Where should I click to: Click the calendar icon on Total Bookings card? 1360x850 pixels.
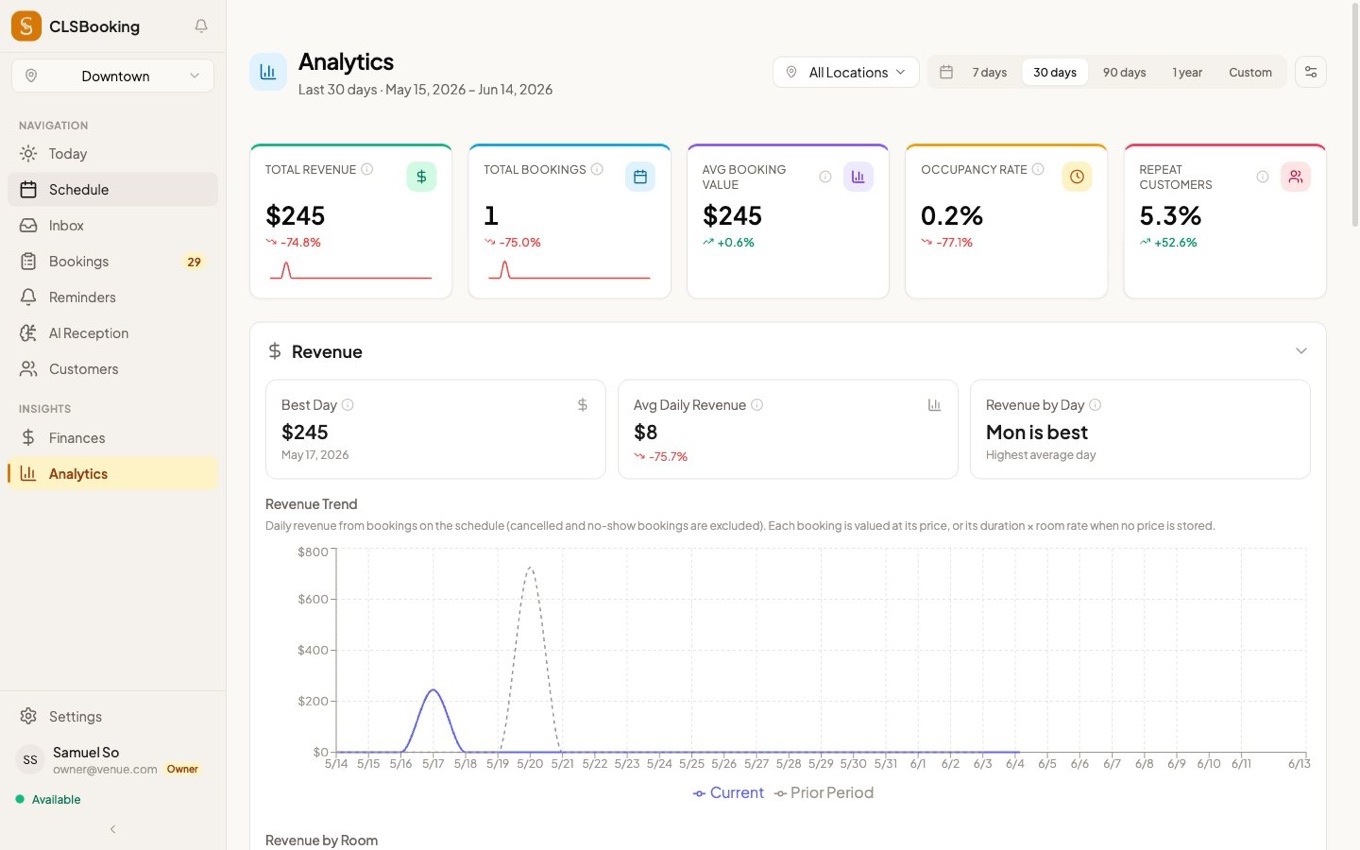point(640,177)
